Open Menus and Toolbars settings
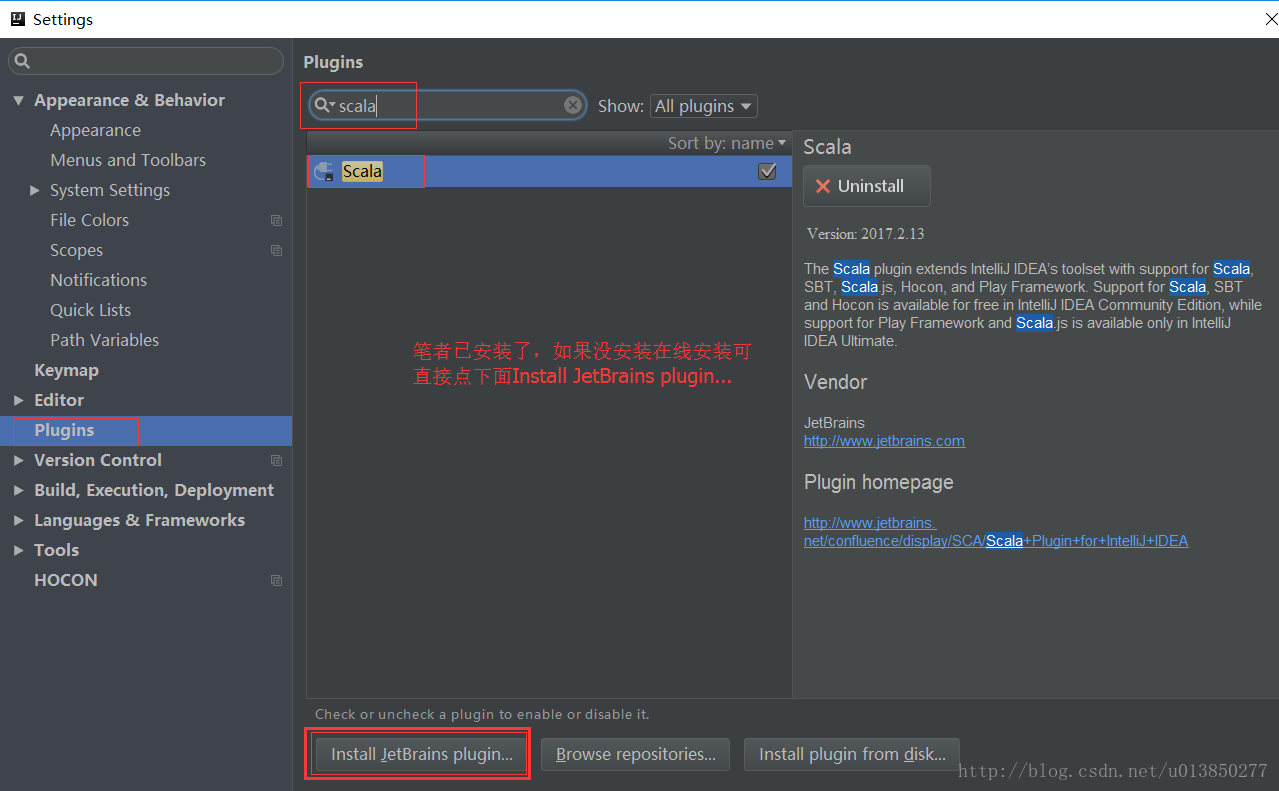Image resolution: width=1279 pixels, height=791 pixels. click(128, 160)
